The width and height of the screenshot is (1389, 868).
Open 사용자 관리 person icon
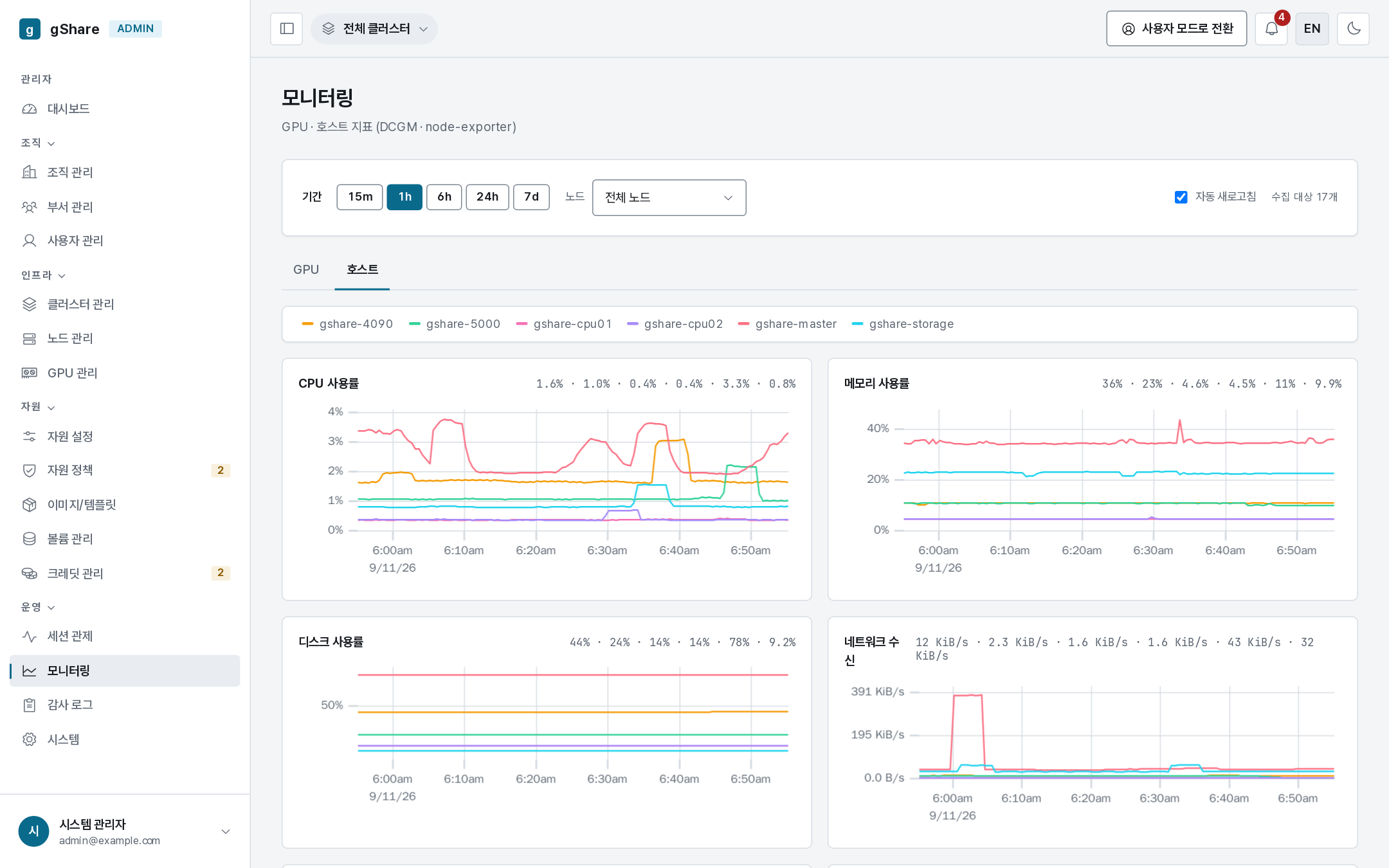click(30, 240)
